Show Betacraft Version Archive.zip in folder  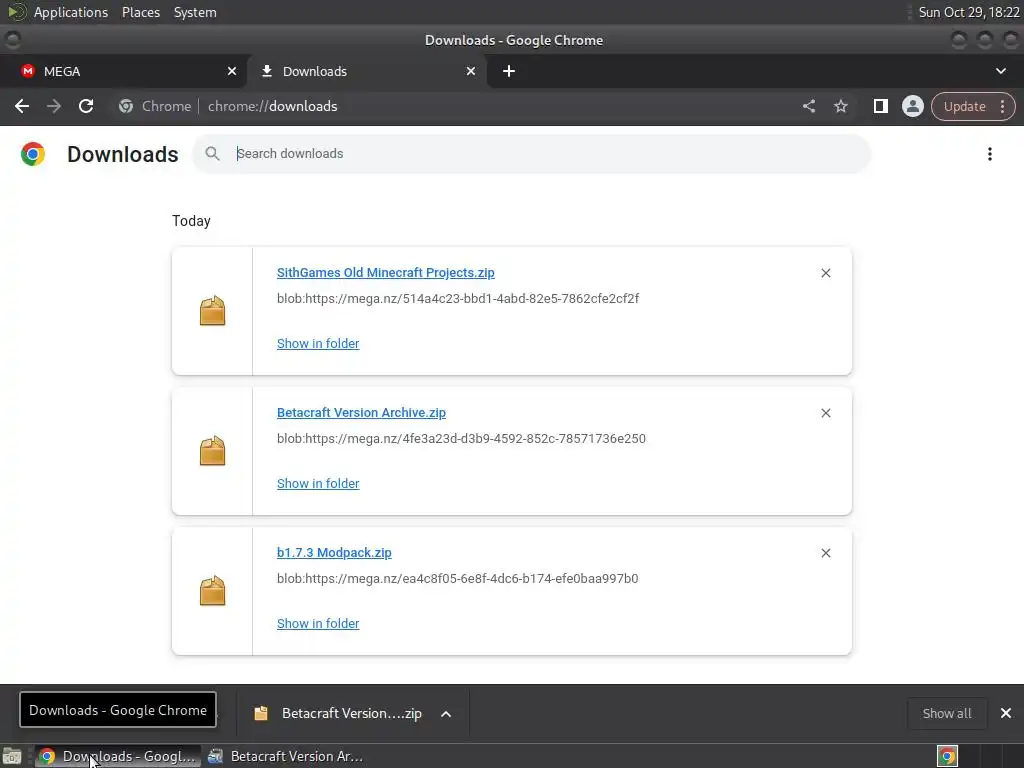click(318, 483)
